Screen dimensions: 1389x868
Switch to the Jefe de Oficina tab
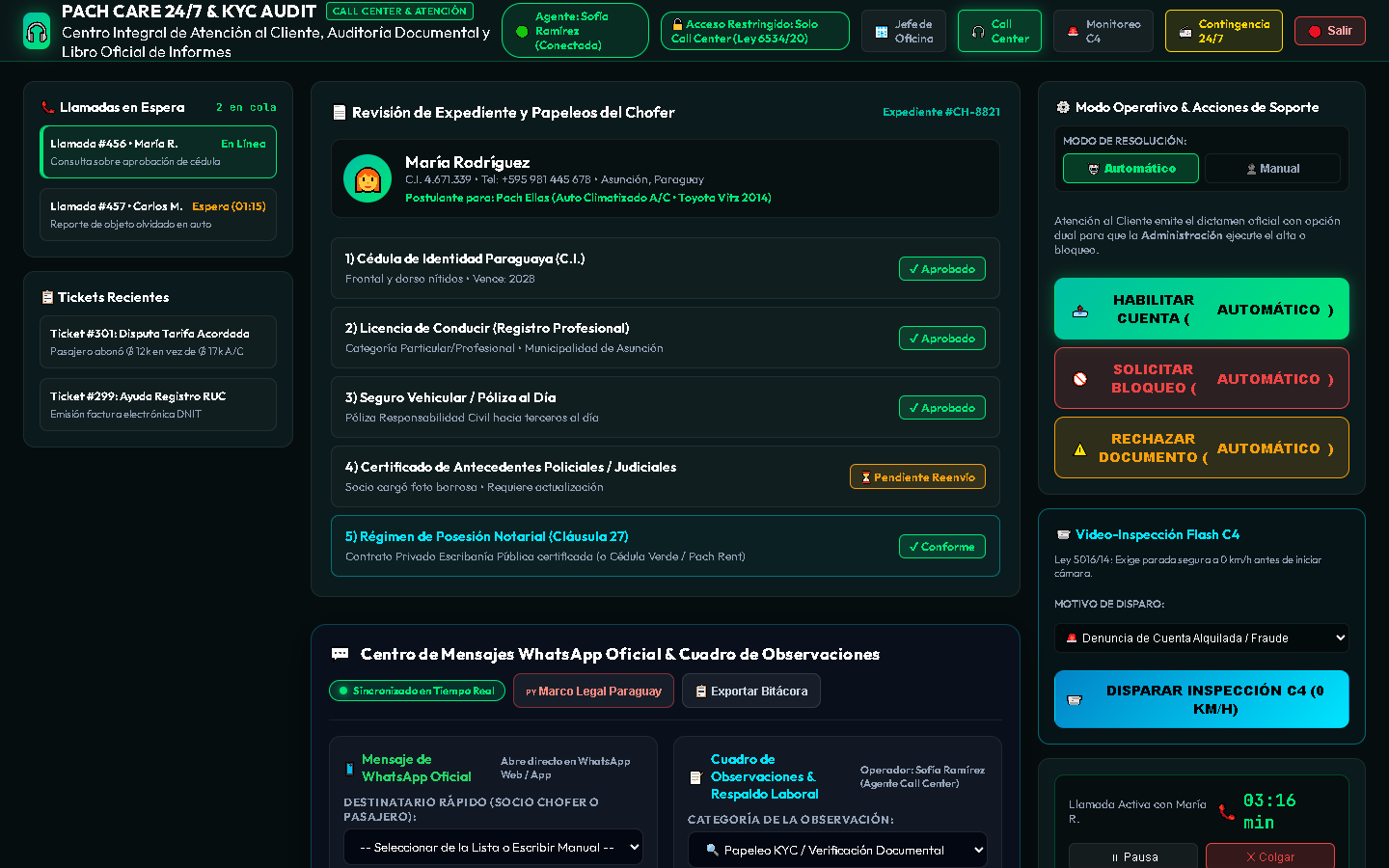pos(904,31)
